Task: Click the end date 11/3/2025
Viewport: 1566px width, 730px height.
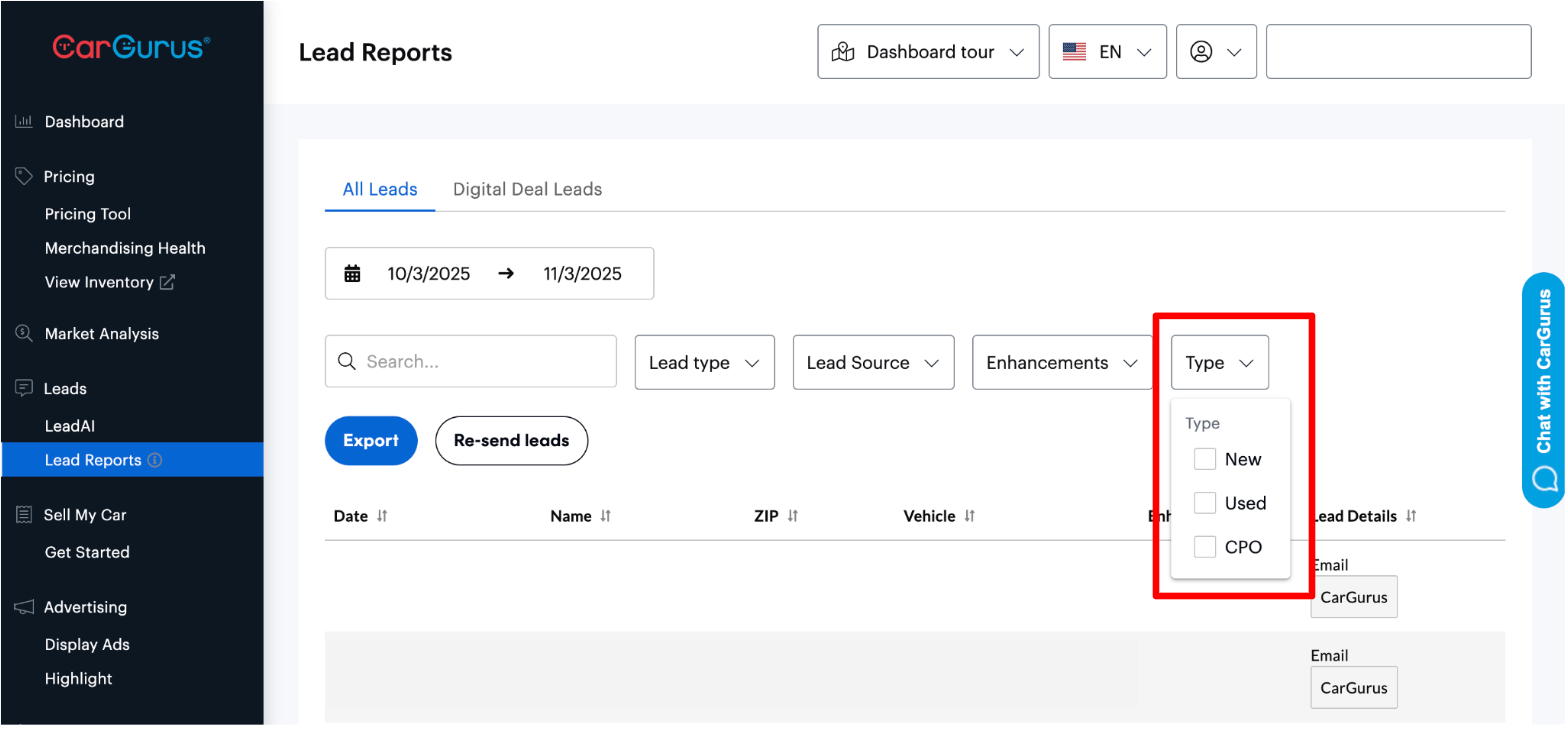Action: click(582, 274)
